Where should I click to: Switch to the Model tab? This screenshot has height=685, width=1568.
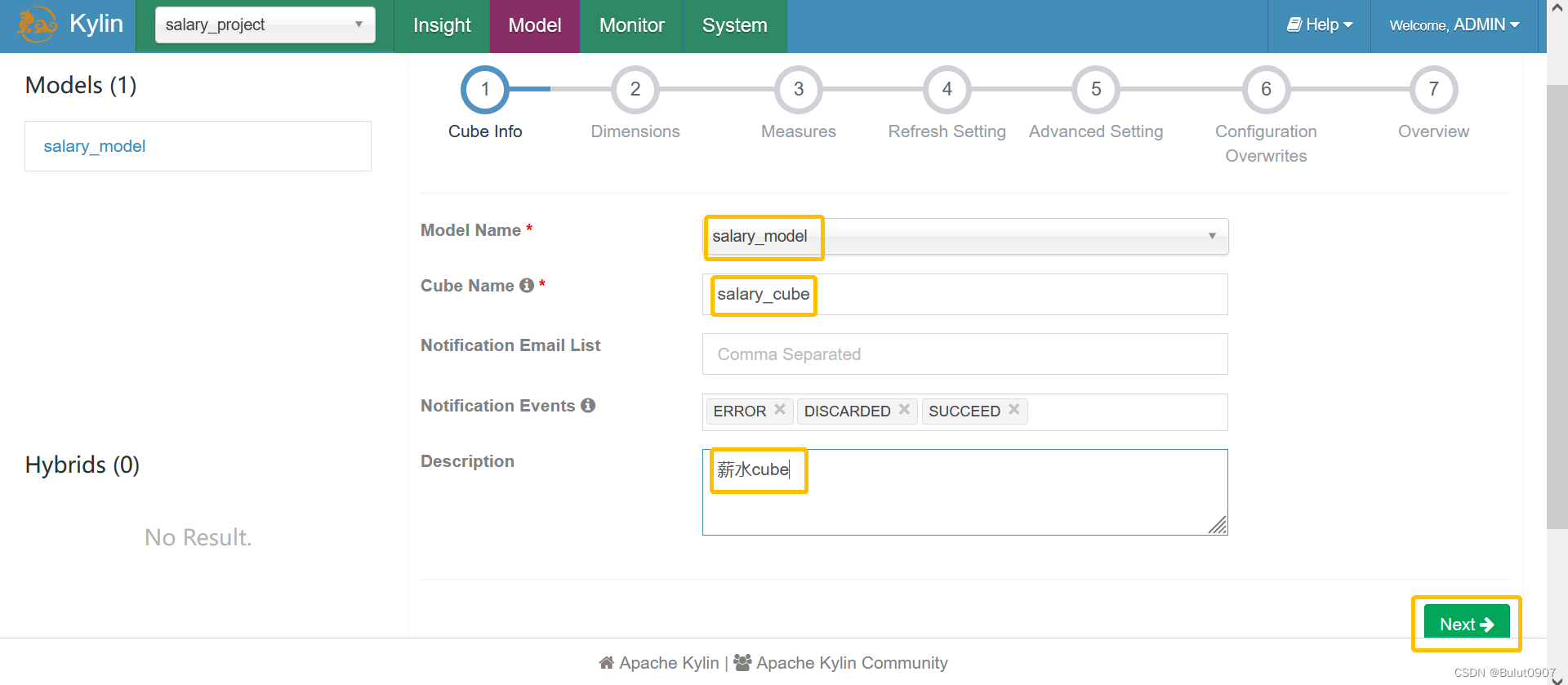(x=535, y=26)
